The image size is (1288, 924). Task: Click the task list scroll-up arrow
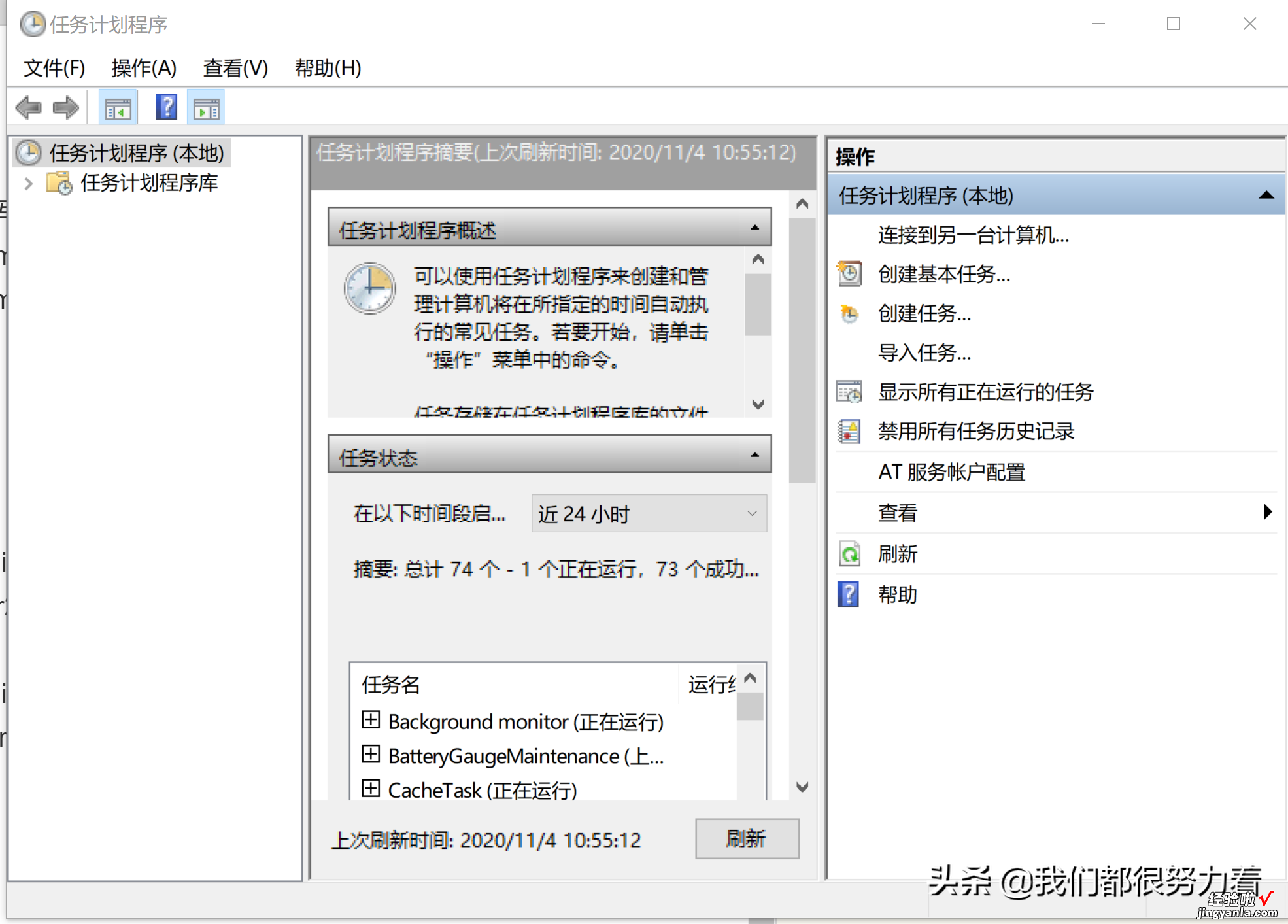click(x=751, y=678)
